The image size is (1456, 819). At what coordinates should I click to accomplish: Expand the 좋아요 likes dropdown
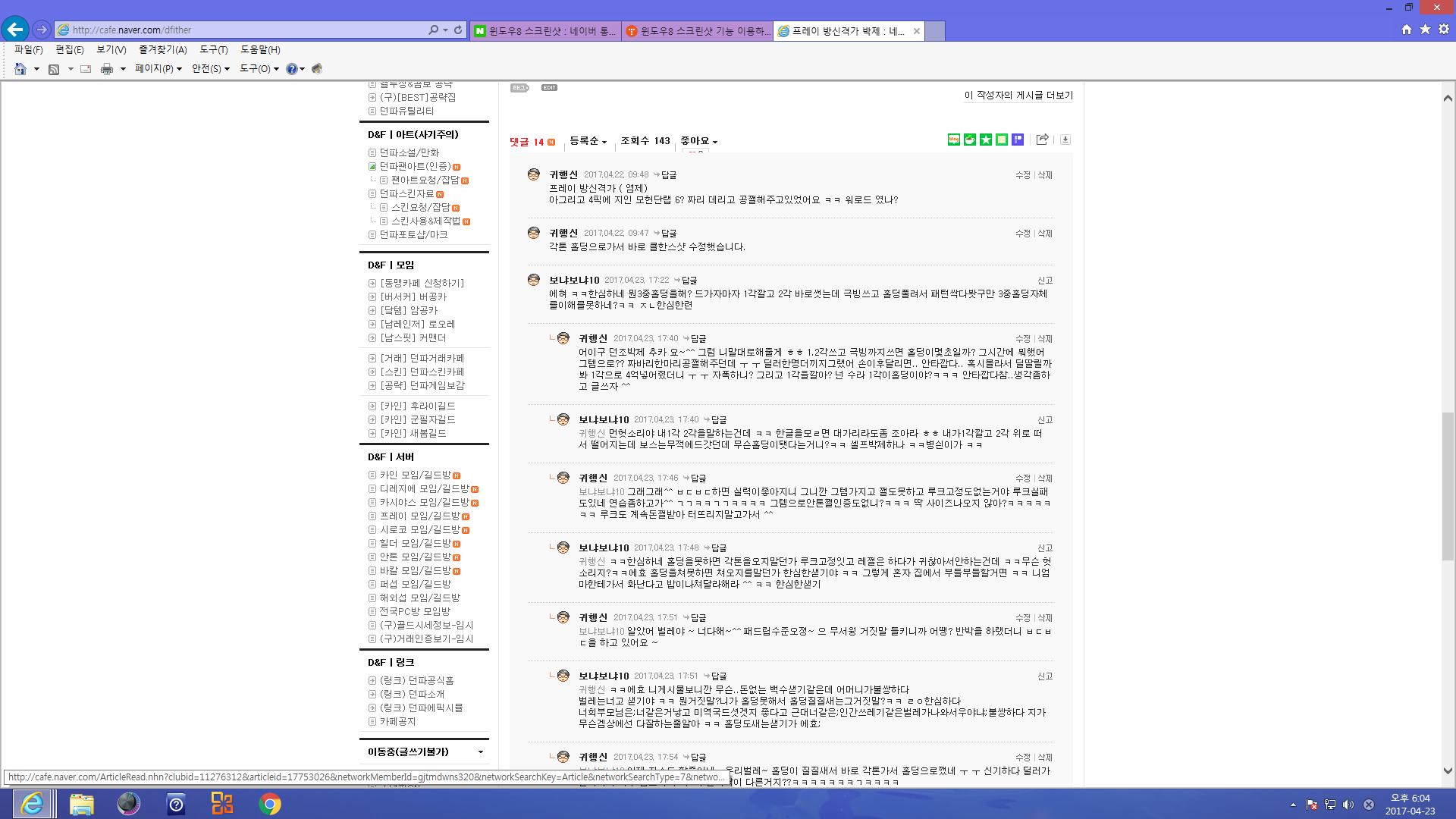tap(698, 141)
